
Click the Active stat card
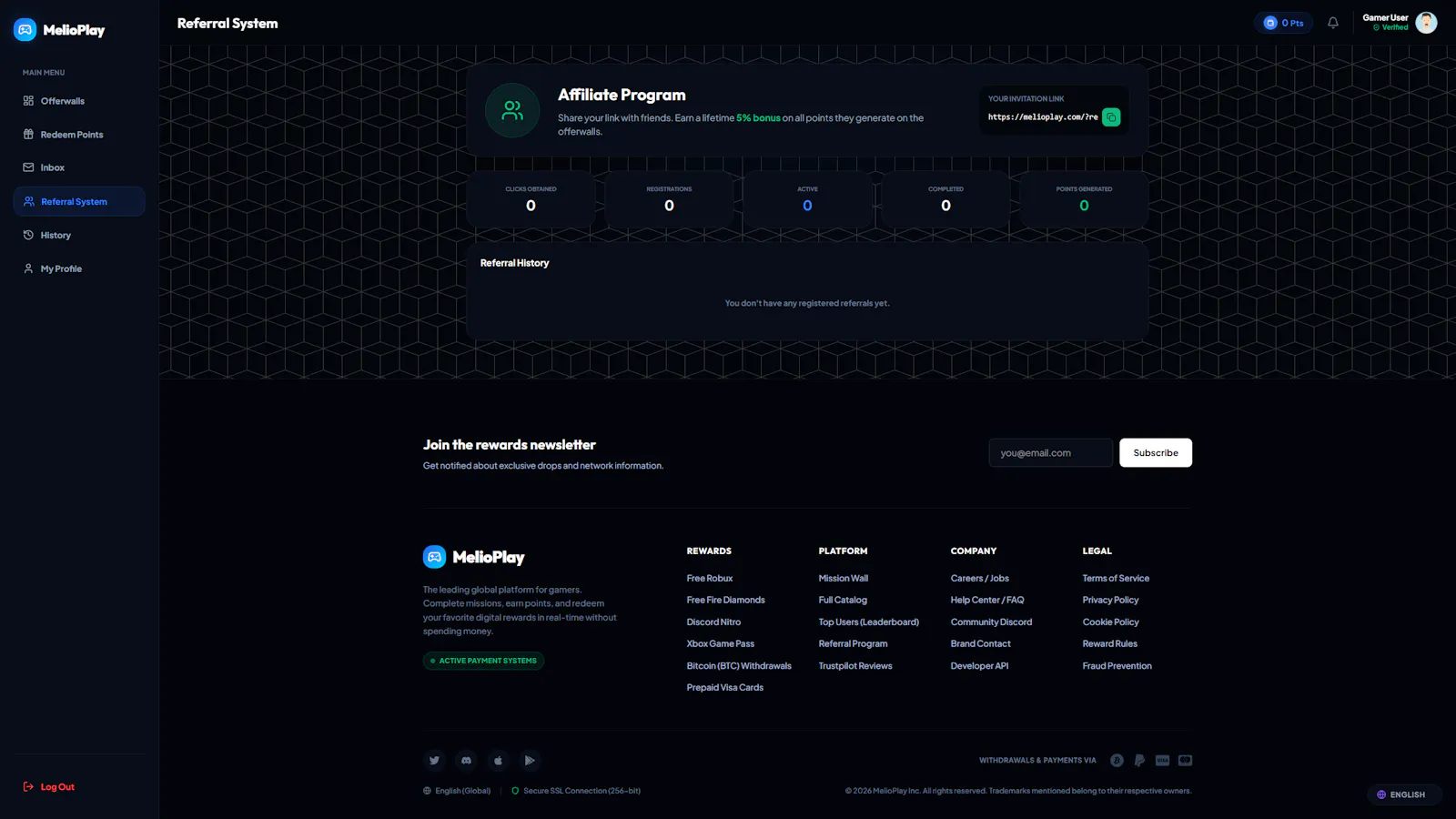click(x=807, y=198)
